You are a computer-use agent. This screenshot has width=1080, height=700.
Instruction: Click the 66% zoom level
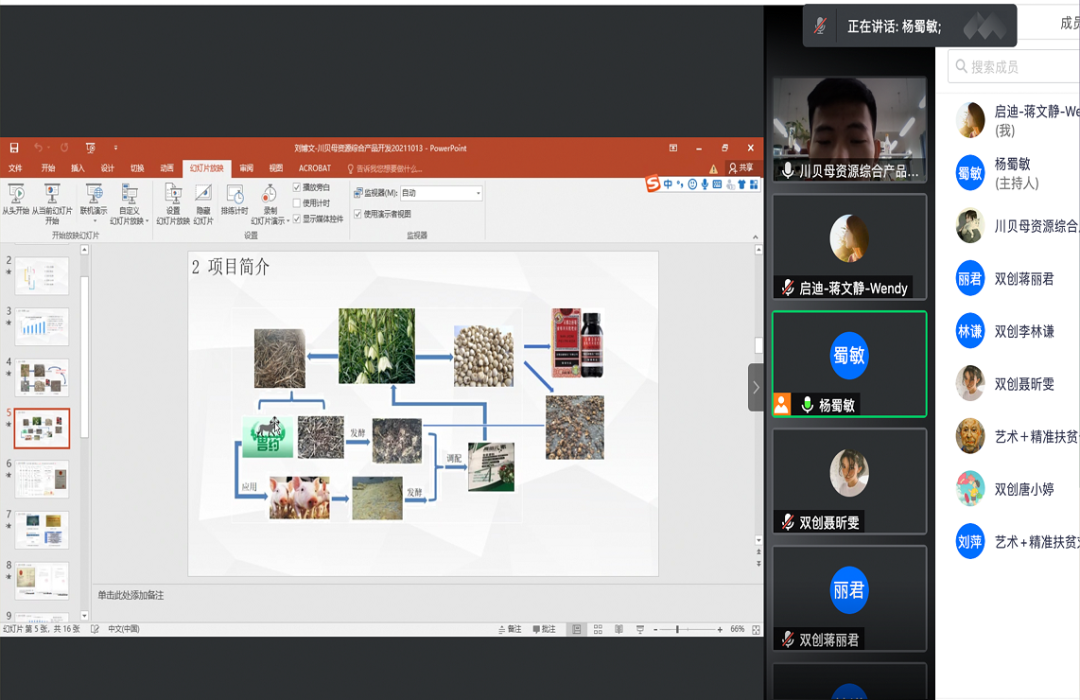[737, 629]
